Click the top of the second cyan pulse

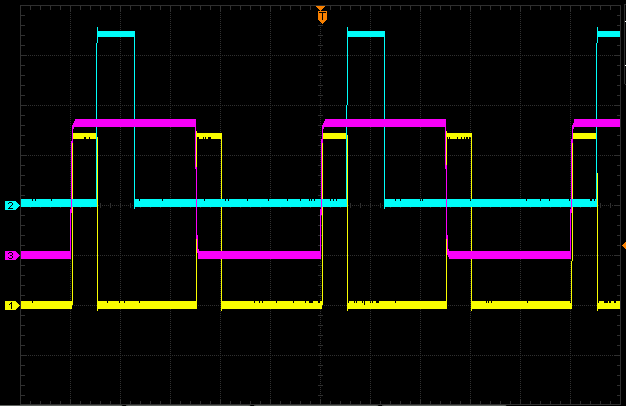(x=365, y=34)
